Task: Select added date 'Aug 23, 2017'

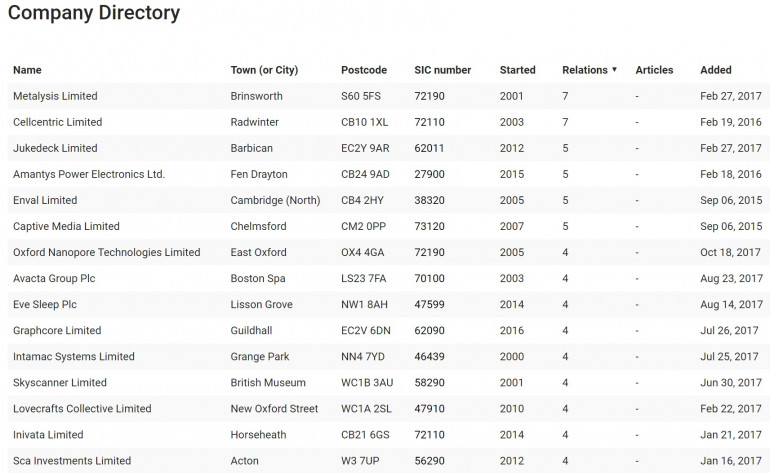Action: click(x=731, y=278)
